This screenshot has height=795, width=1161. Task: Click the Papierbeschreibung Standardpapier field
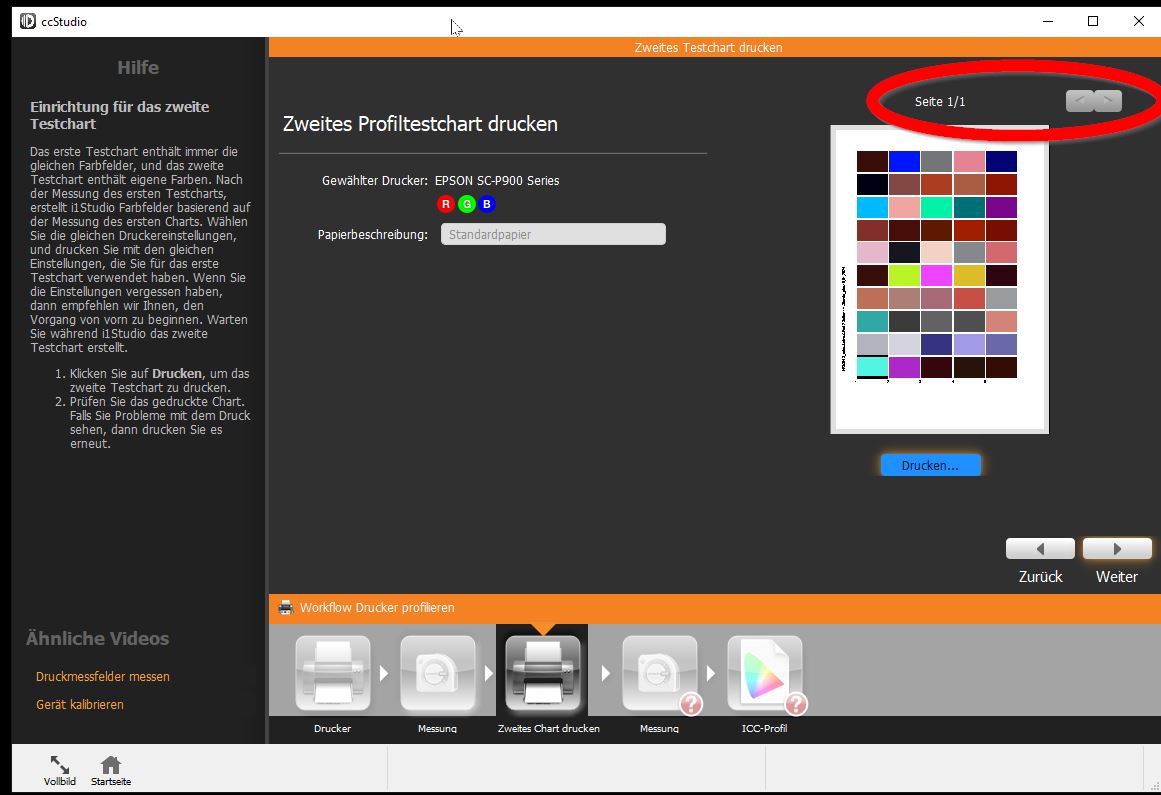tap(553, 235)
